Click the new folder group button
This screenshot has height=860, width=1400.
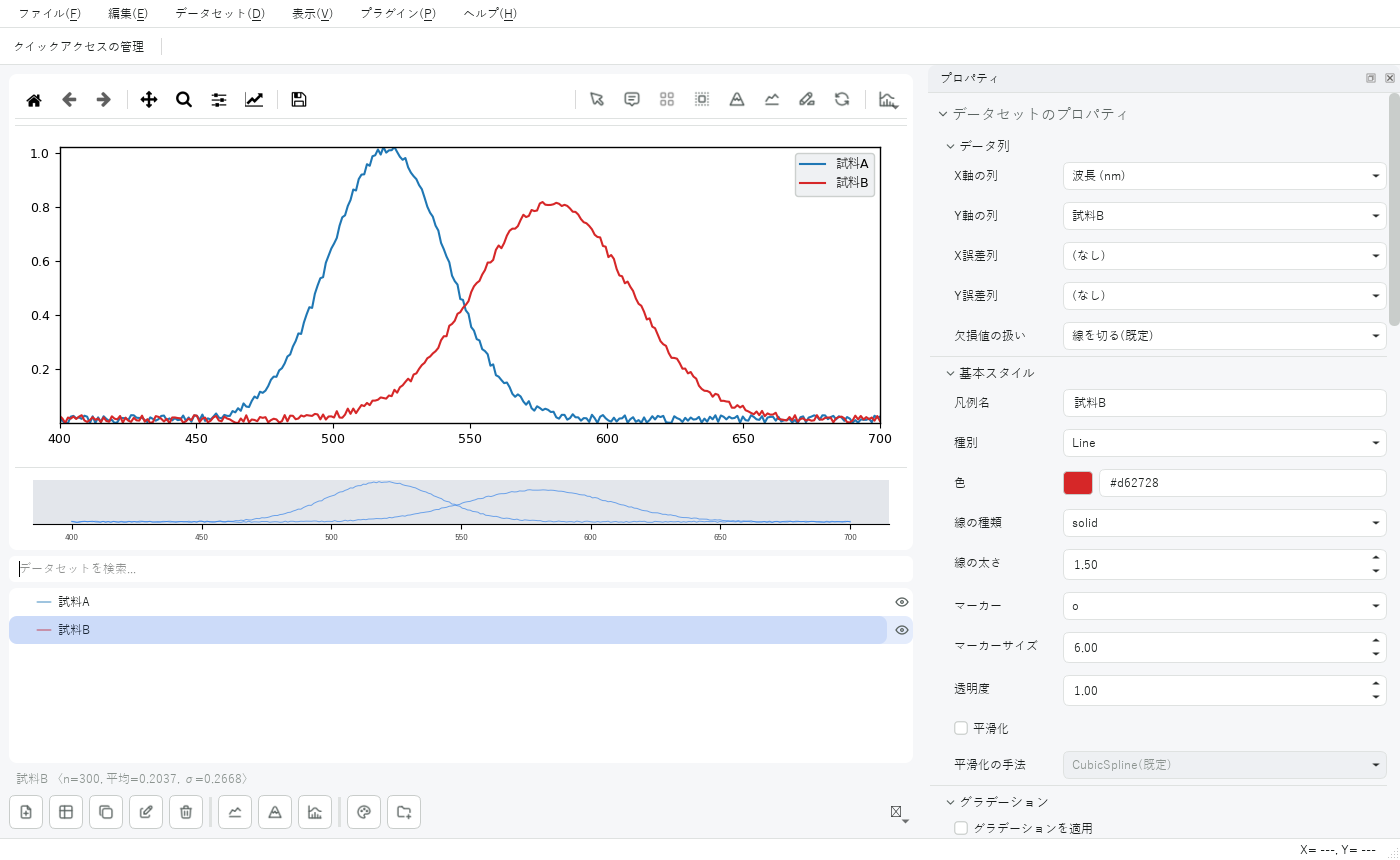click(404, 812)
